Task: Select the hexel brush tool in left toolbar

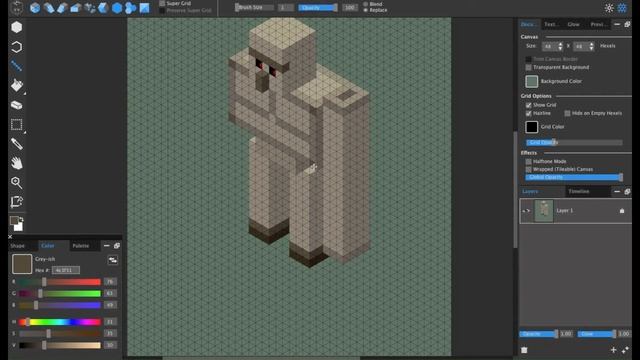Action: click(x=16, y=27)
